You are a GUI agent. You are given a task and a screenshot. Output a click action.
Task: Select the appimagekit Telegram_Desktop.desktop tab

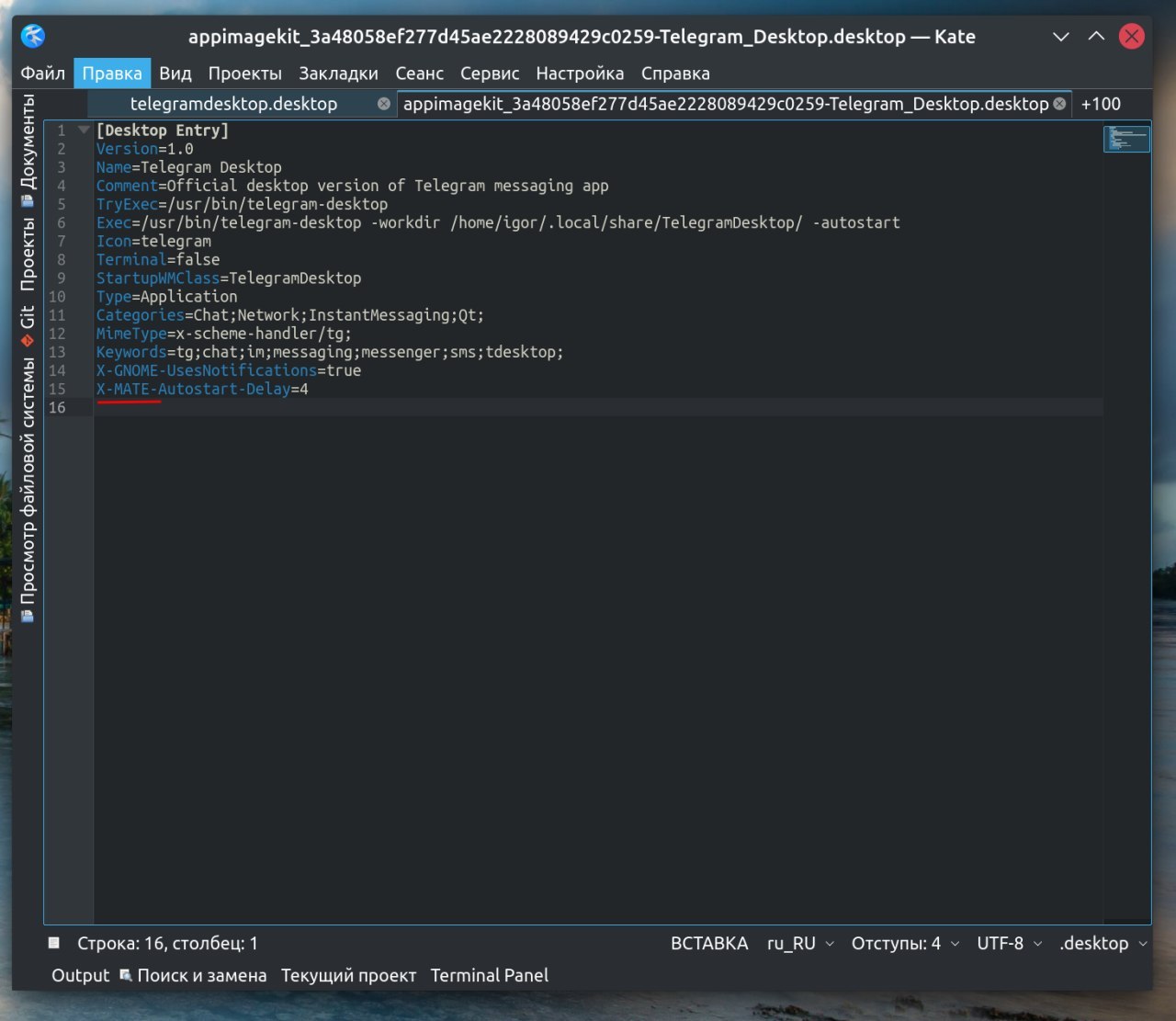click(726, 104)
